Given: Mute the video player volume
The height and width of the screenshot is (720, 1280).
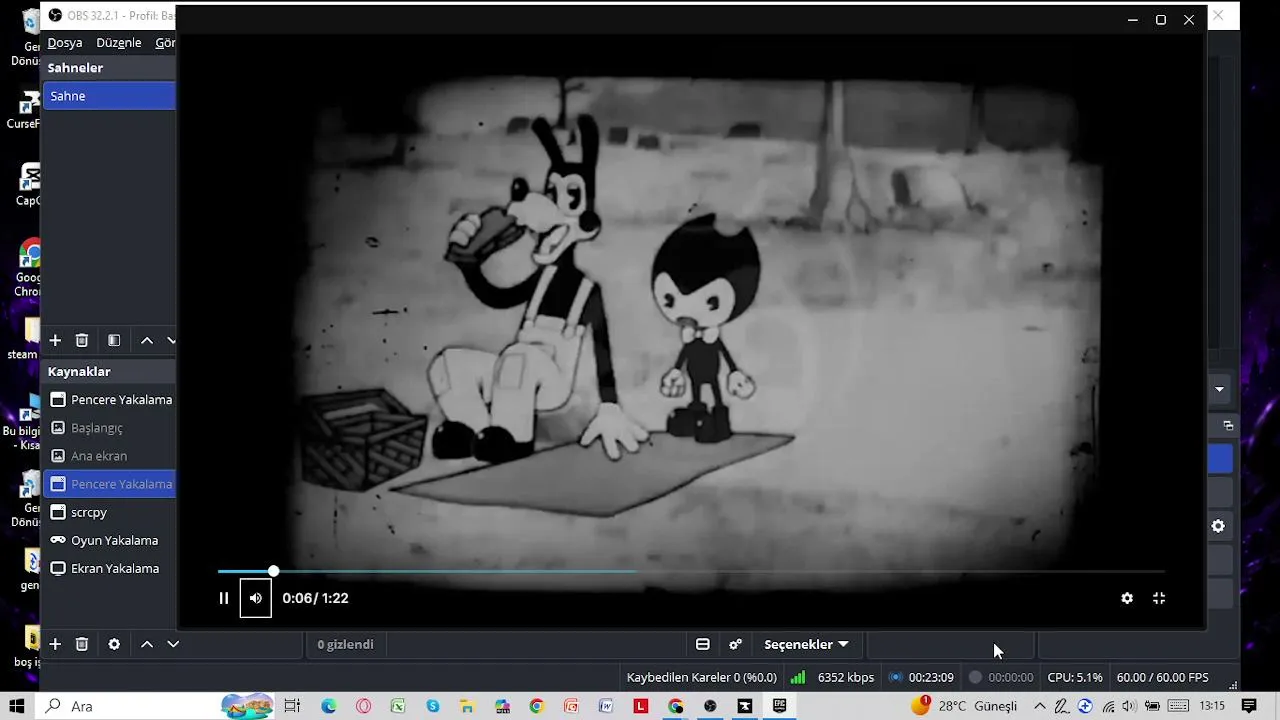Looking at the screenshot, I should (256, 598).
